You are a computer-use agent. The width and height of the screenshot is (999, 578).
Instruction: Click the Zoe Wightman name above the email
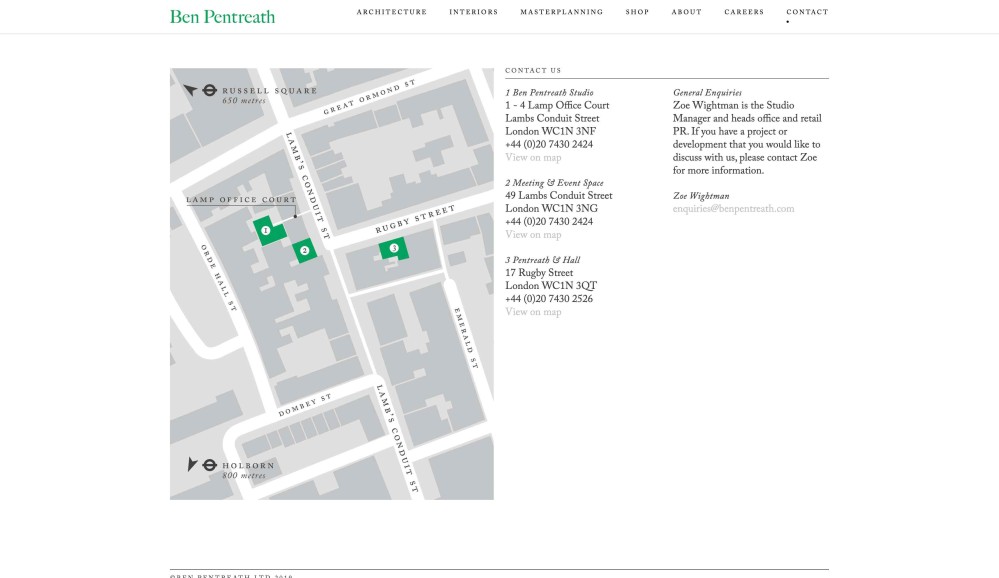pos(701,196)
